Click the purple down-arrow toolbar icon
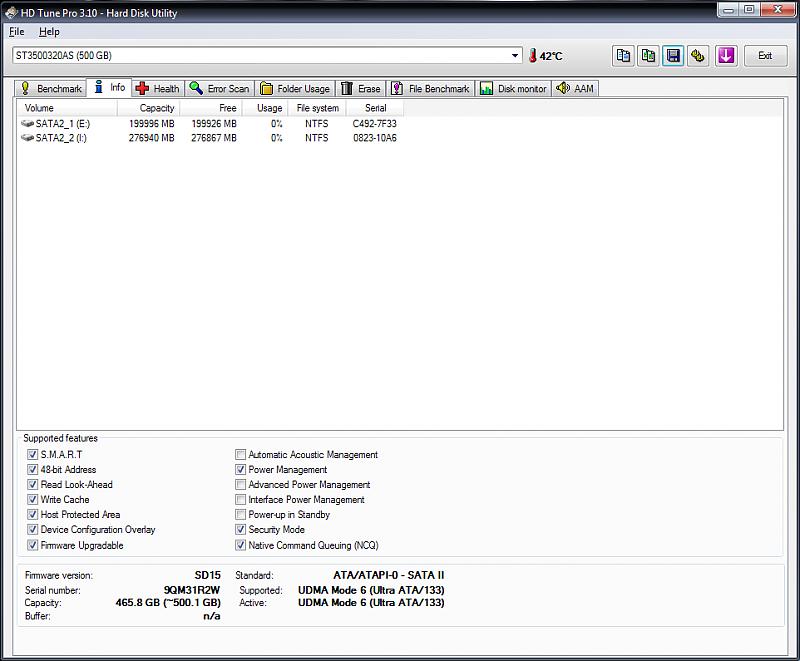Screen dimensions: 800x661 726,56
